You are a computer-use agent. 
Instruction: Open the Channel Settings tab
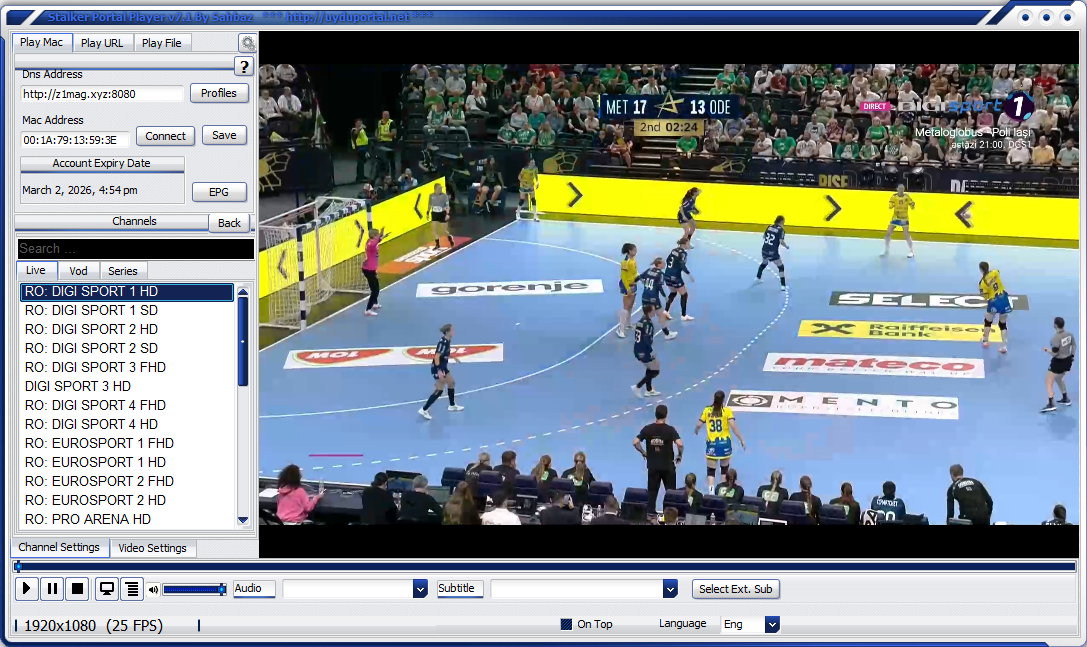(59, 547)
